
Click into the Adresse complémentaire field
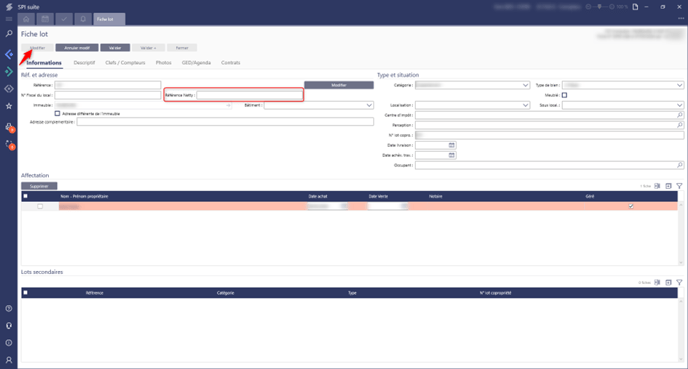point(225,122)
